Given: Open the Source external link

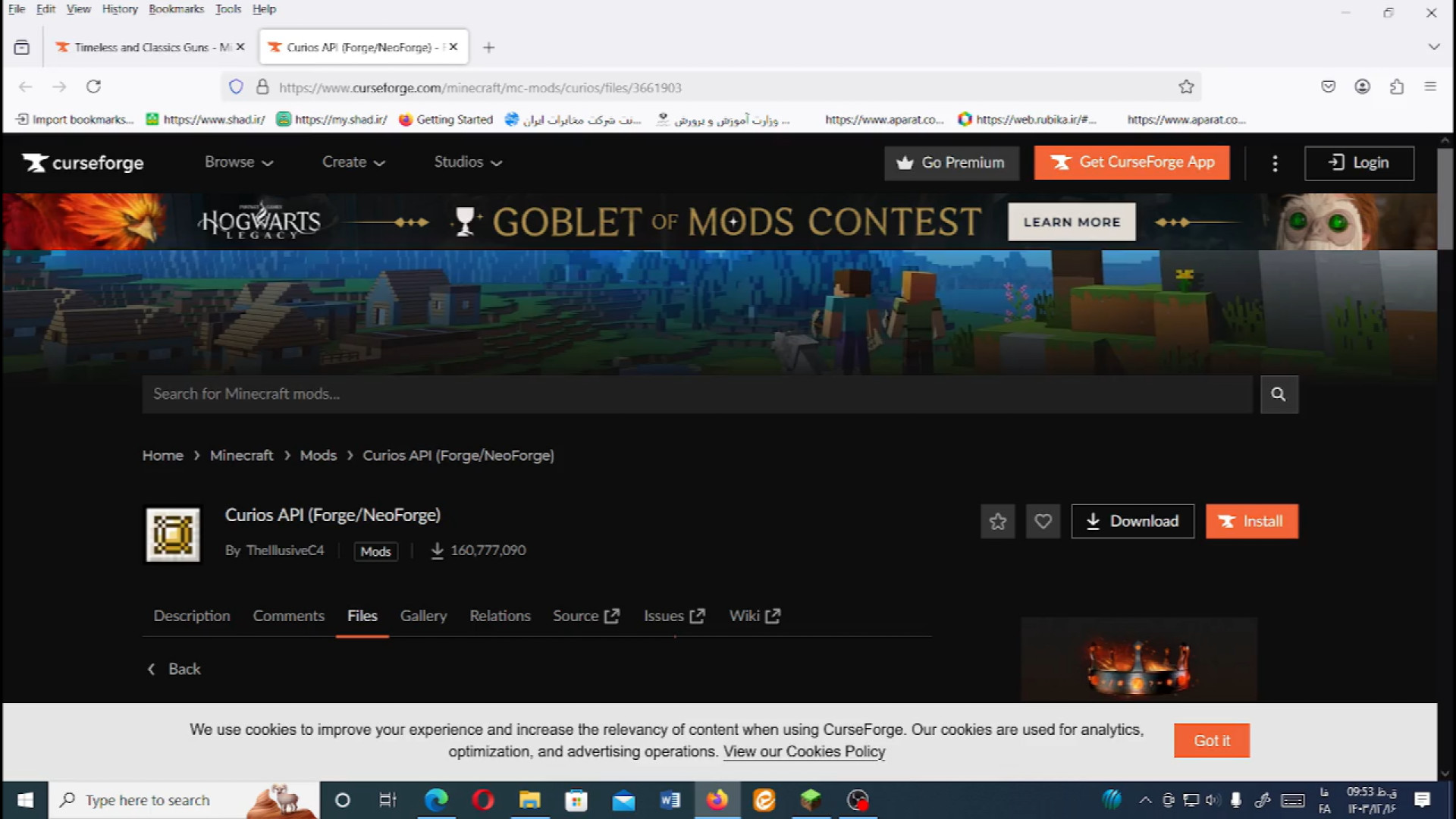Looking at the screenshot, I should 585,616.
